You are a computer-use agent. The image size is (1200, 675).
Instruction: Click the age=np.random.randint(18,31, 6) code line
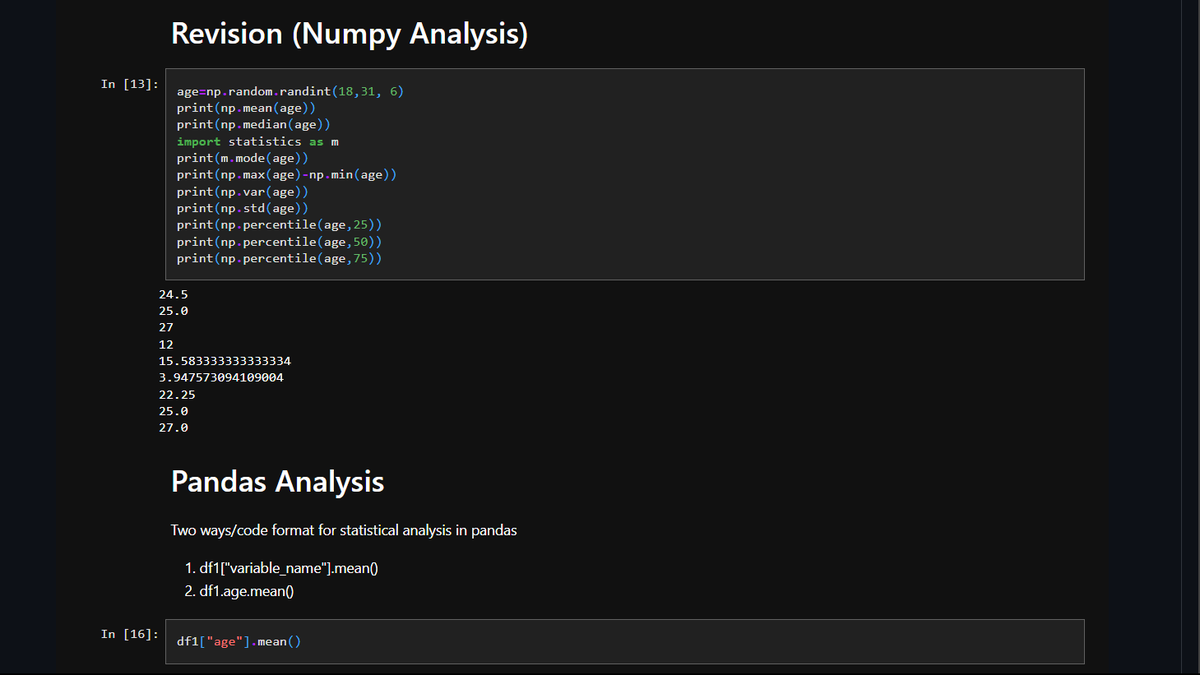290,91
